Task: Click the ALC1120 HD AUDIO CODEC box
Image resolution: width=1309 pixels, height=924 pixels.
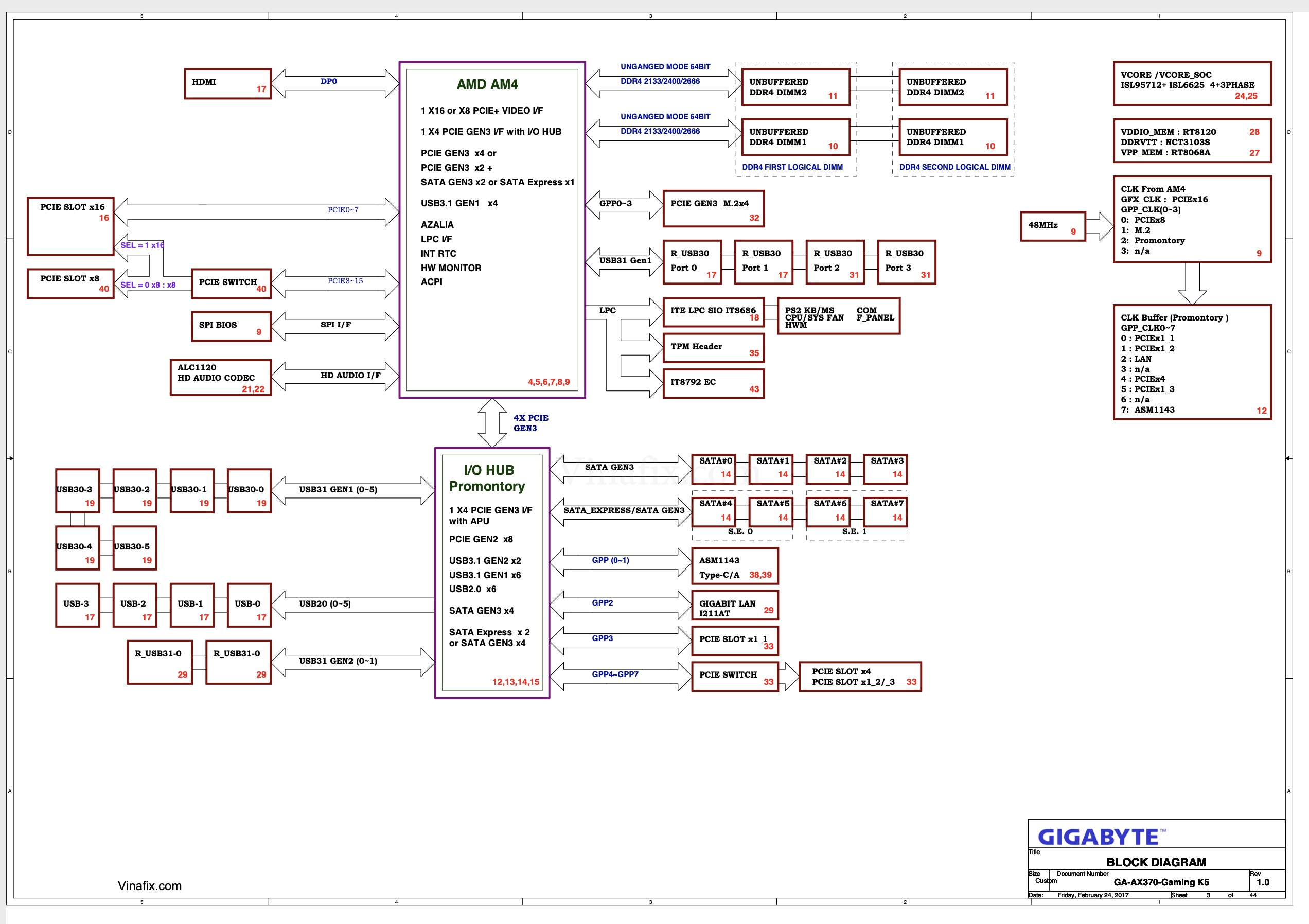Action: (x=220, y=377)
